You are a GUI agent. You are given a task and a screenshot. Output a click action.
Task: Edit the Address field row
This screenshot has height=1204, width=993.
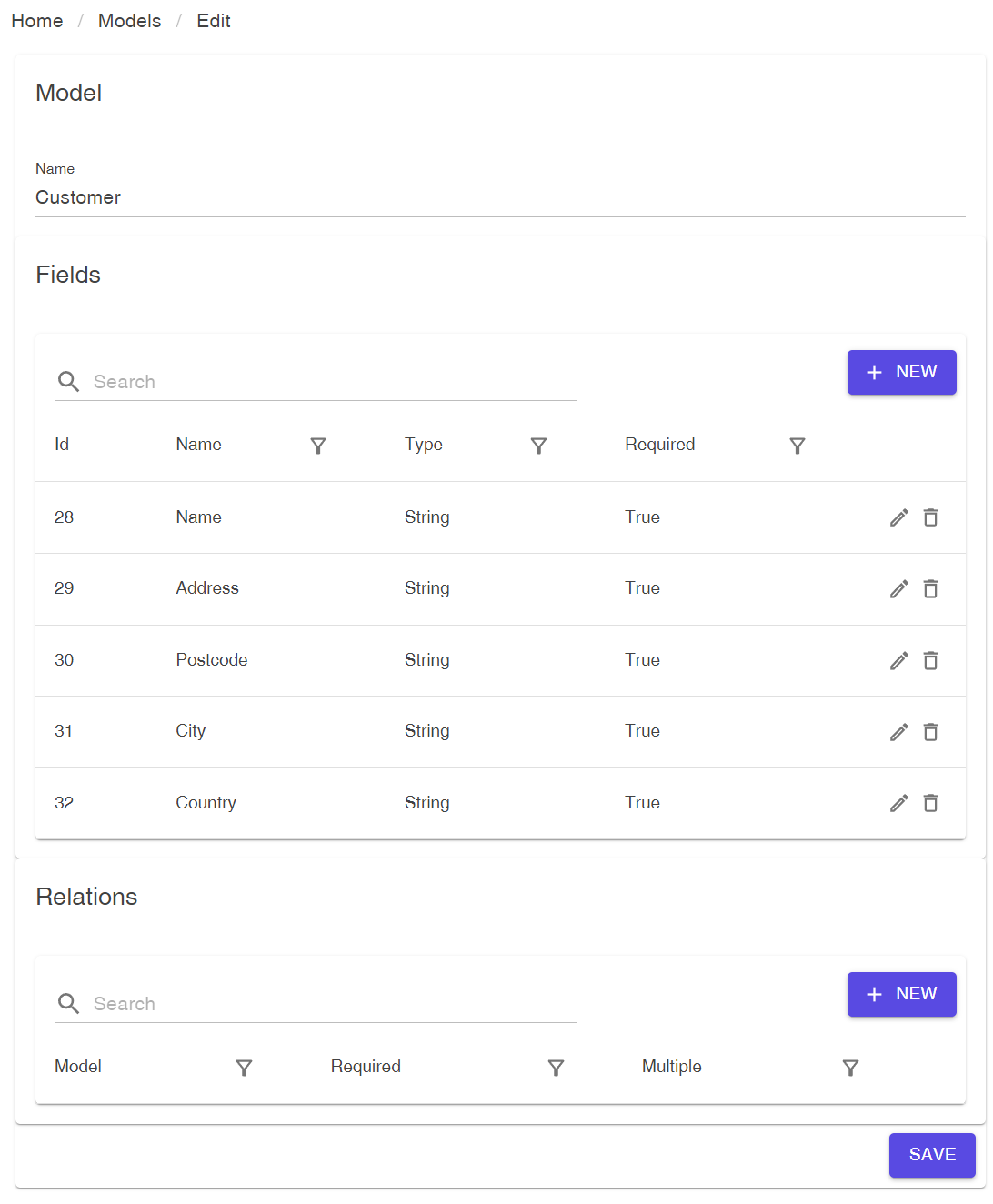pyautogui.click(x=898, y=589)
